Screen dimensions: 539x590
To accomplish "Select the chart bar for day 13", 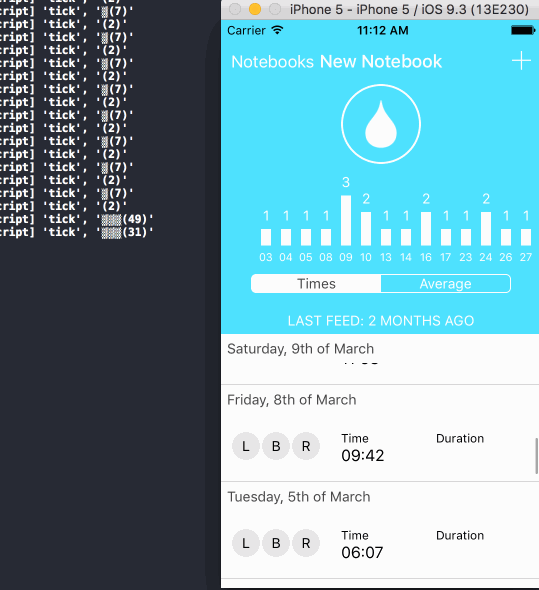I will click(x=386, y=237).
